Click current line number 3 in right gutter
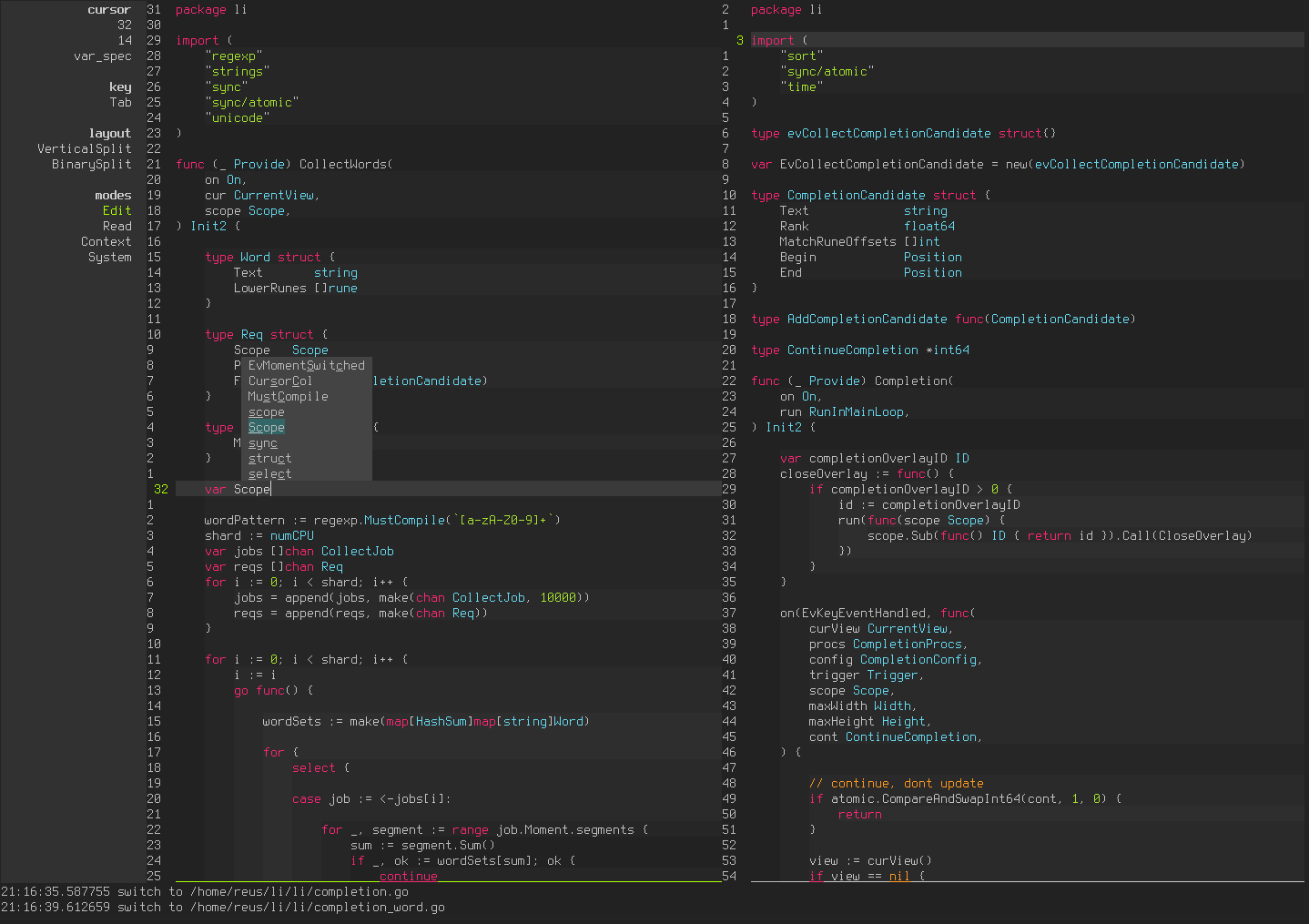1309x924 pixels. [740, 40]
